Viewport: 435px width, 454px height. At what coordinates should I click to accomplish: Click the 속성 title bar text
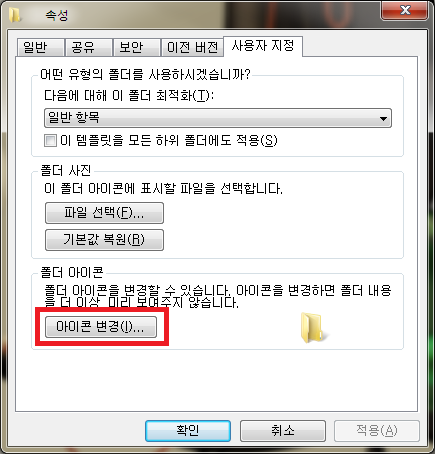57,15
